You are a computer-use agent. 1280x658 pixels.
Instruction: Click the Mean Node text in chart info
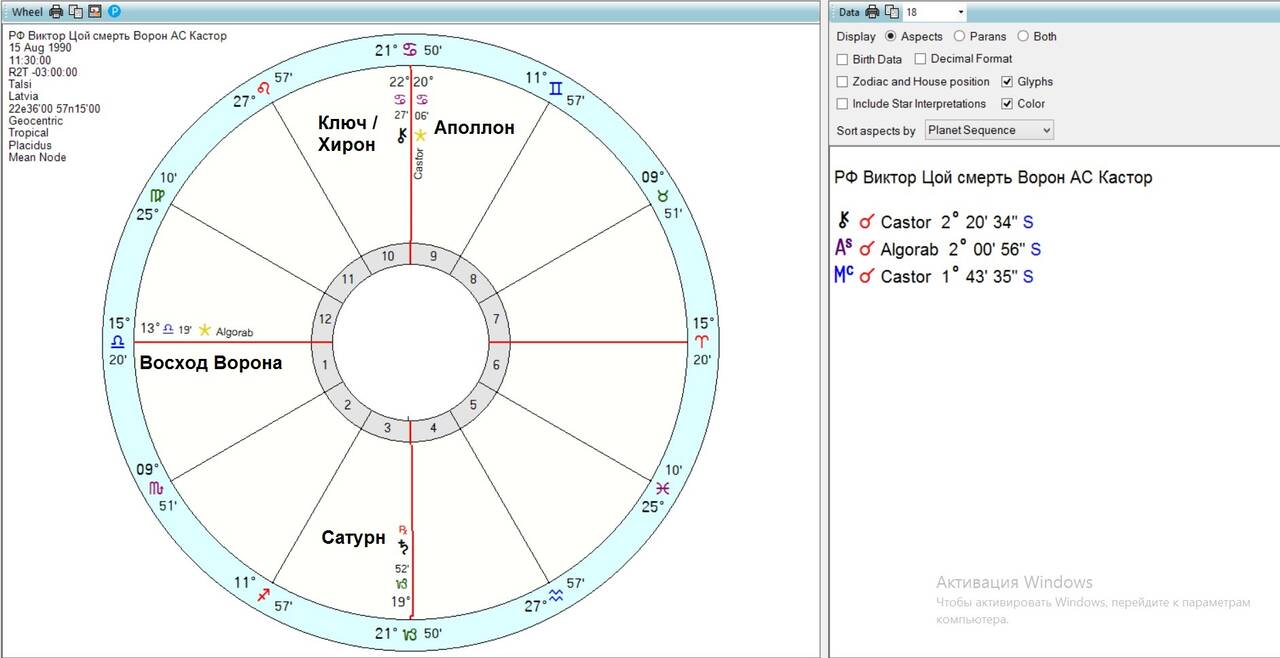[37, 157]
